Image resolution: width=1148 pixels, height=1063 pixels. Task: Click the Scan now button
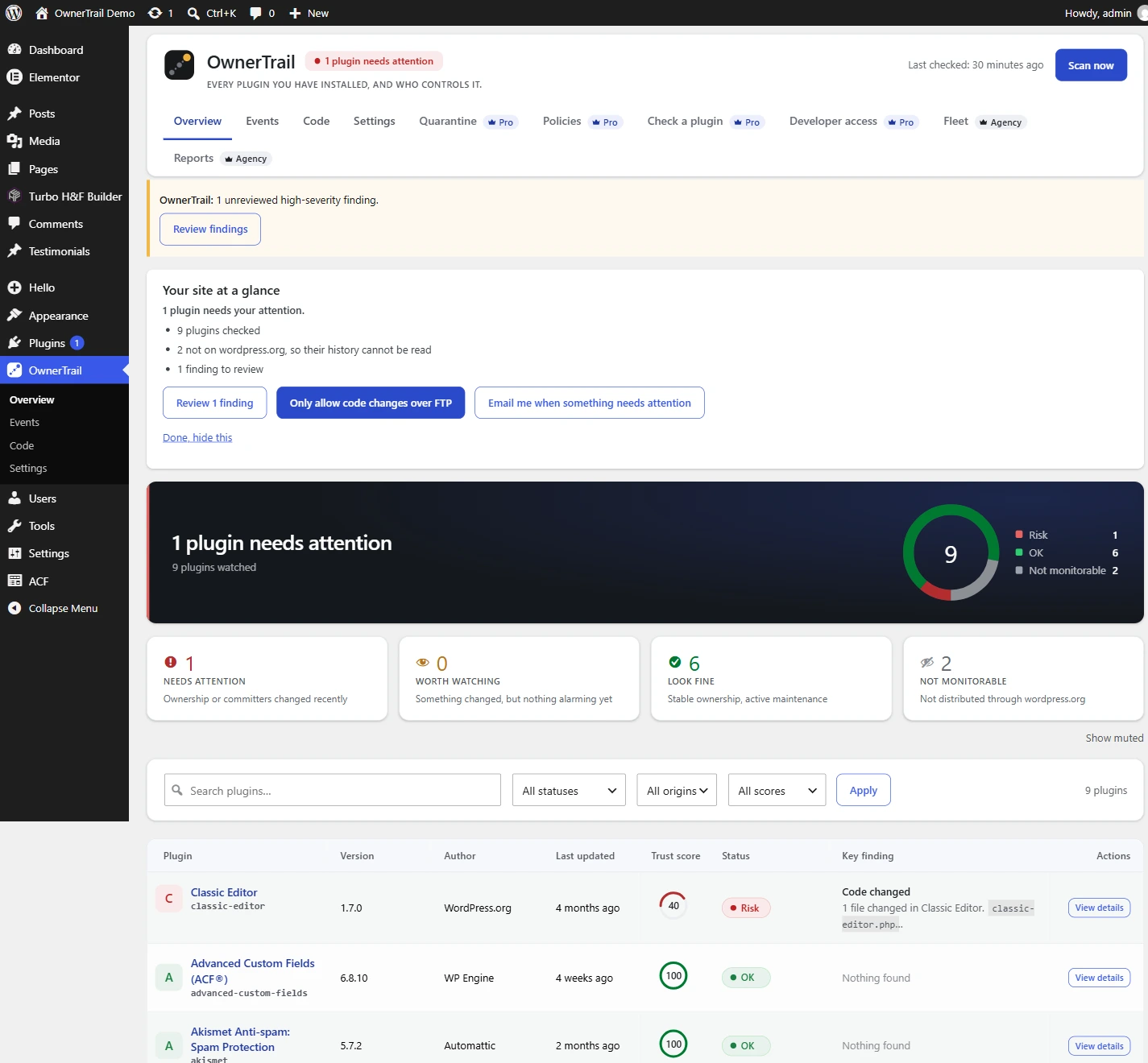[x=1091, y=65]
